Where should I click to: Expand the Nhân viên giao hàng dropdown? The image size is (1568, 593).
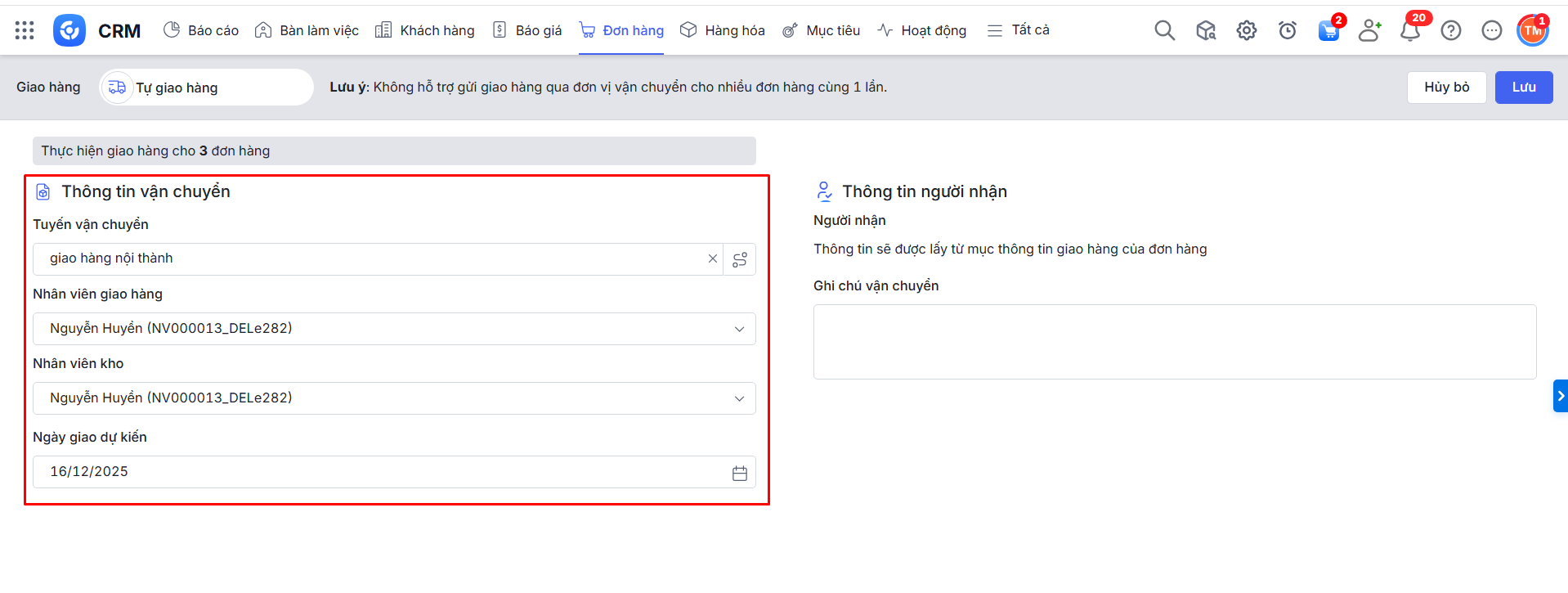coord(739,329)
